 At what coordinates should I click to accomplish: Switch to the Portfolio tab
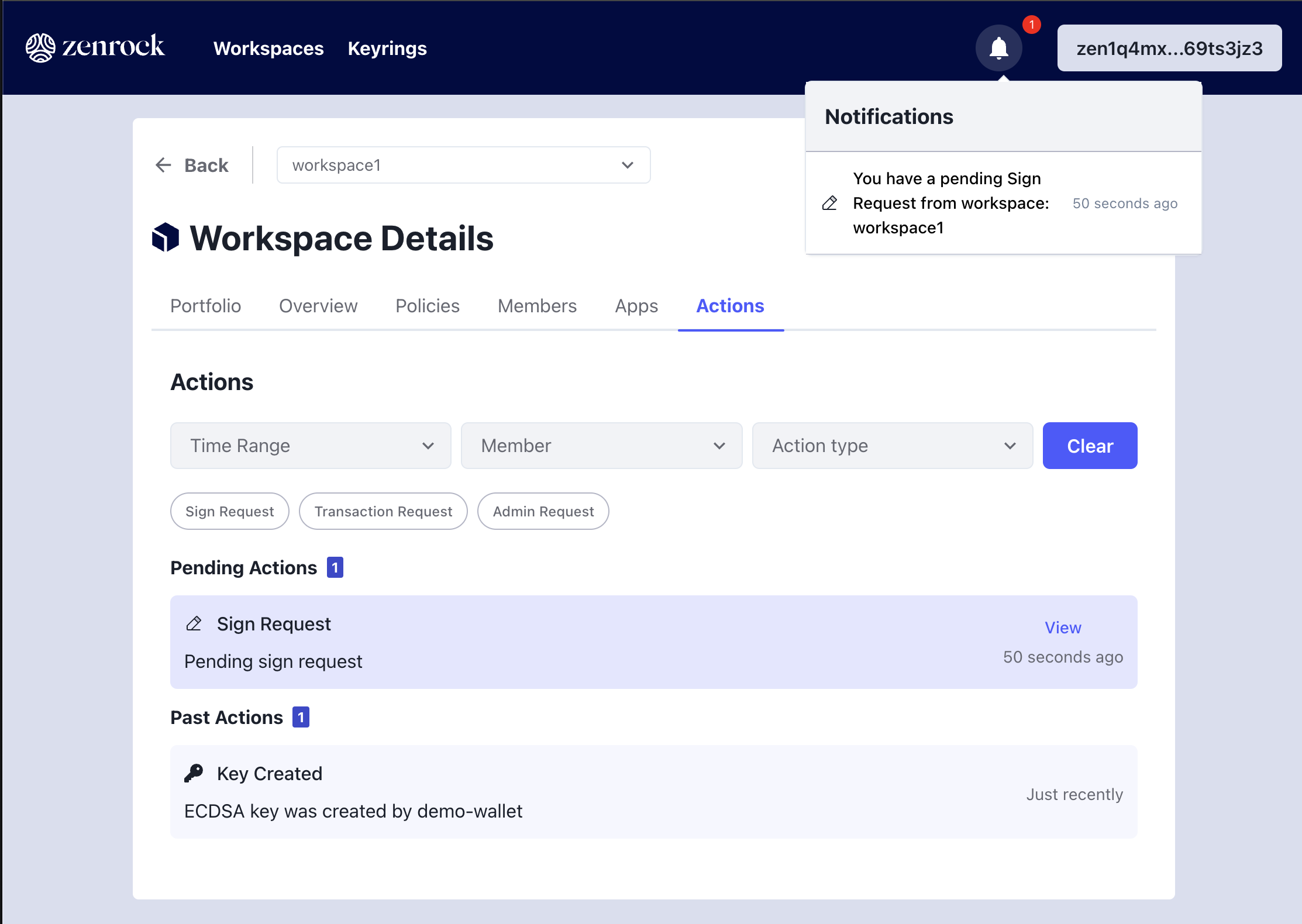[205, 306]
